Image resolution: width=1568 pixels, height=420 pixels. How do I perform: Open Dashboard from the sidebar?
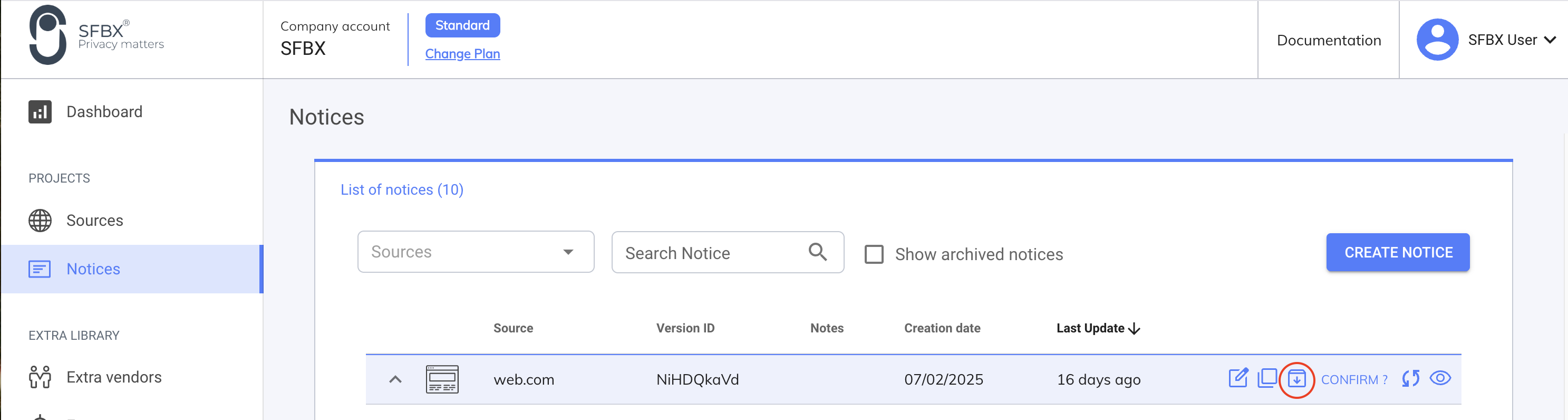[104, 111]
